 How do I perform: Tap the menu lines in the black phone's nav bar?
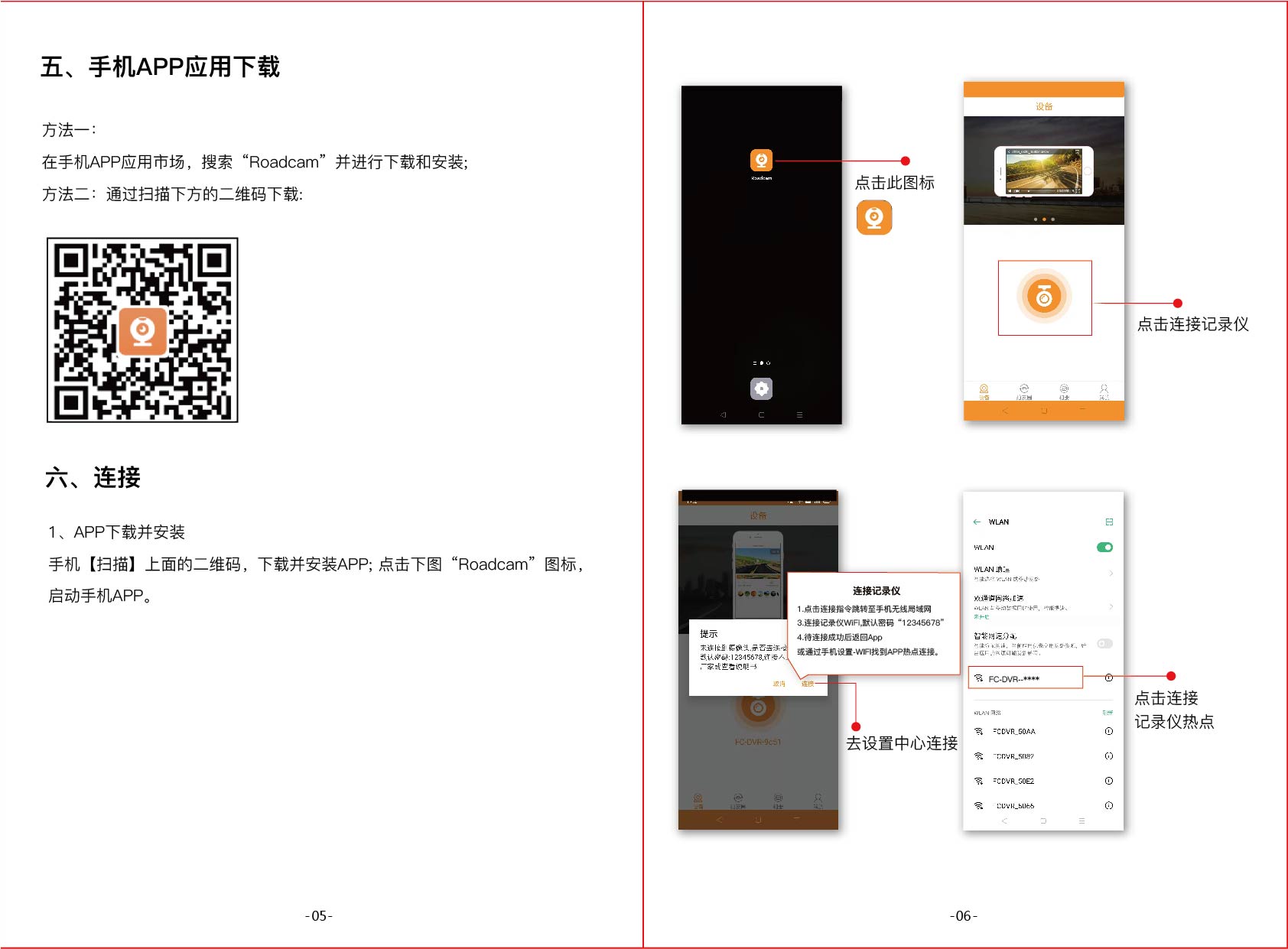799,414
